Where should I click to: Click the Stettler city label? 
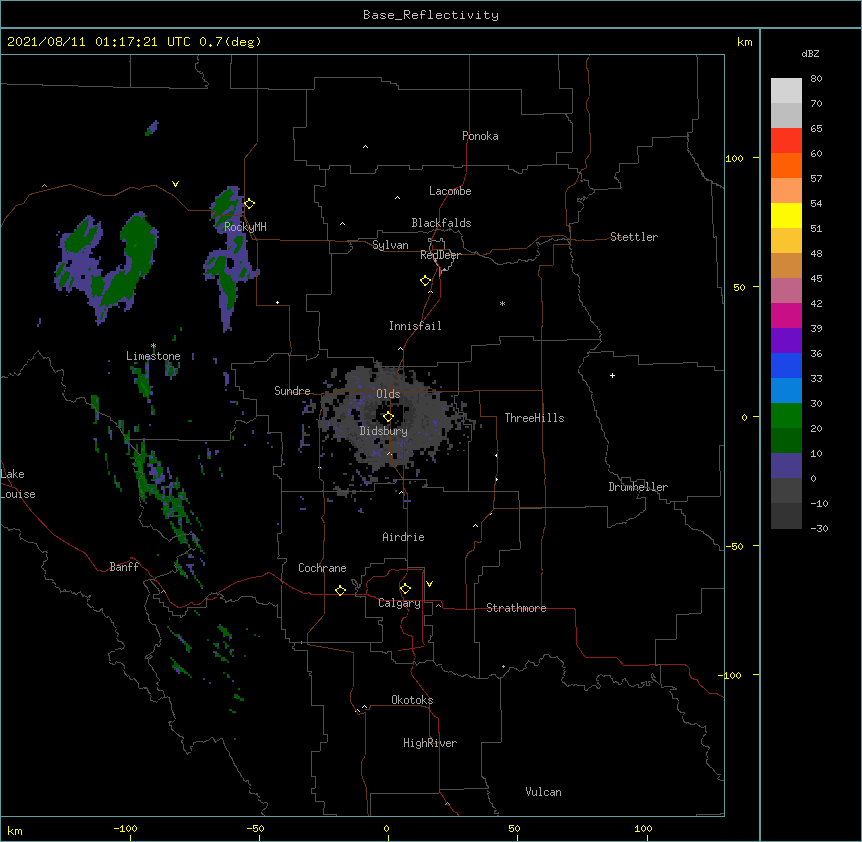point(634,237)
